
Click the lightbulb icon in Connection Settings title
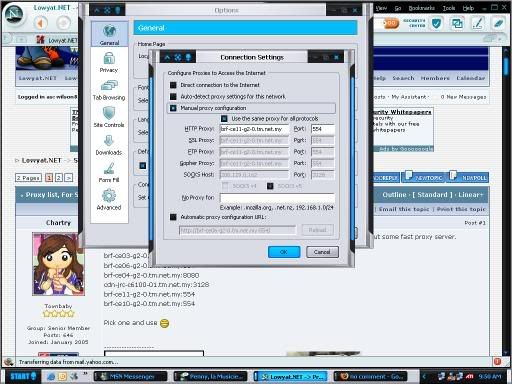[x=188, y=57]
